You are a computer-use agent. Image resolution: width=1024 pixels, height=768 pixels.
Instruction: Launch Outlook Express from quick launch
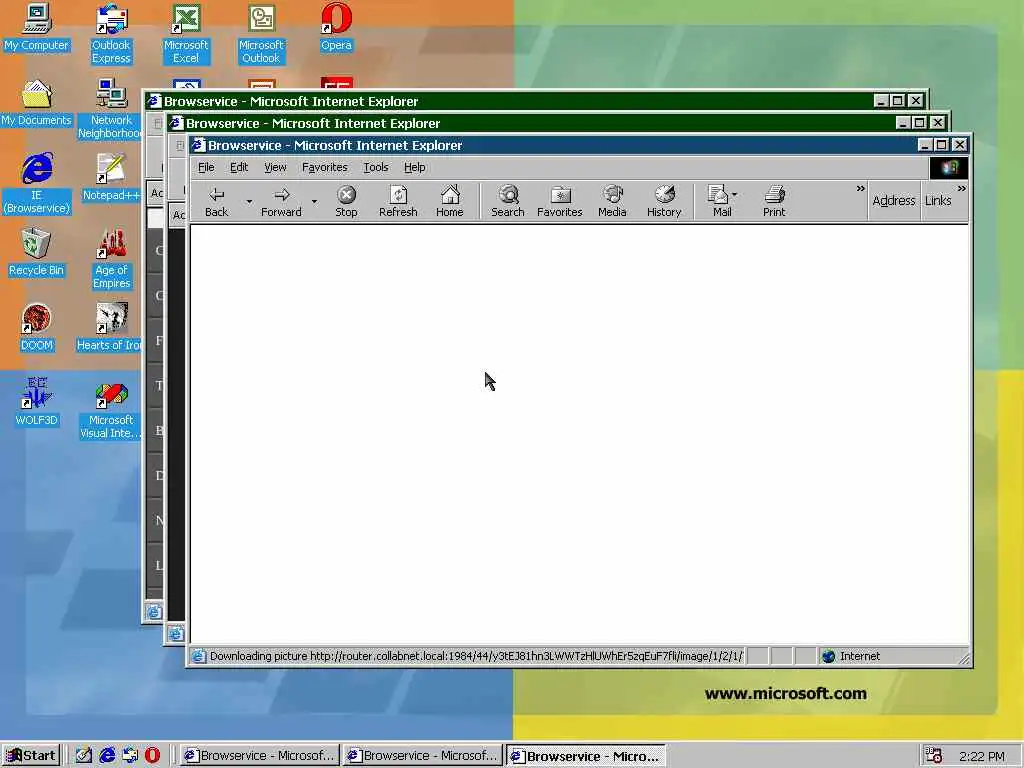pos(130,756)
